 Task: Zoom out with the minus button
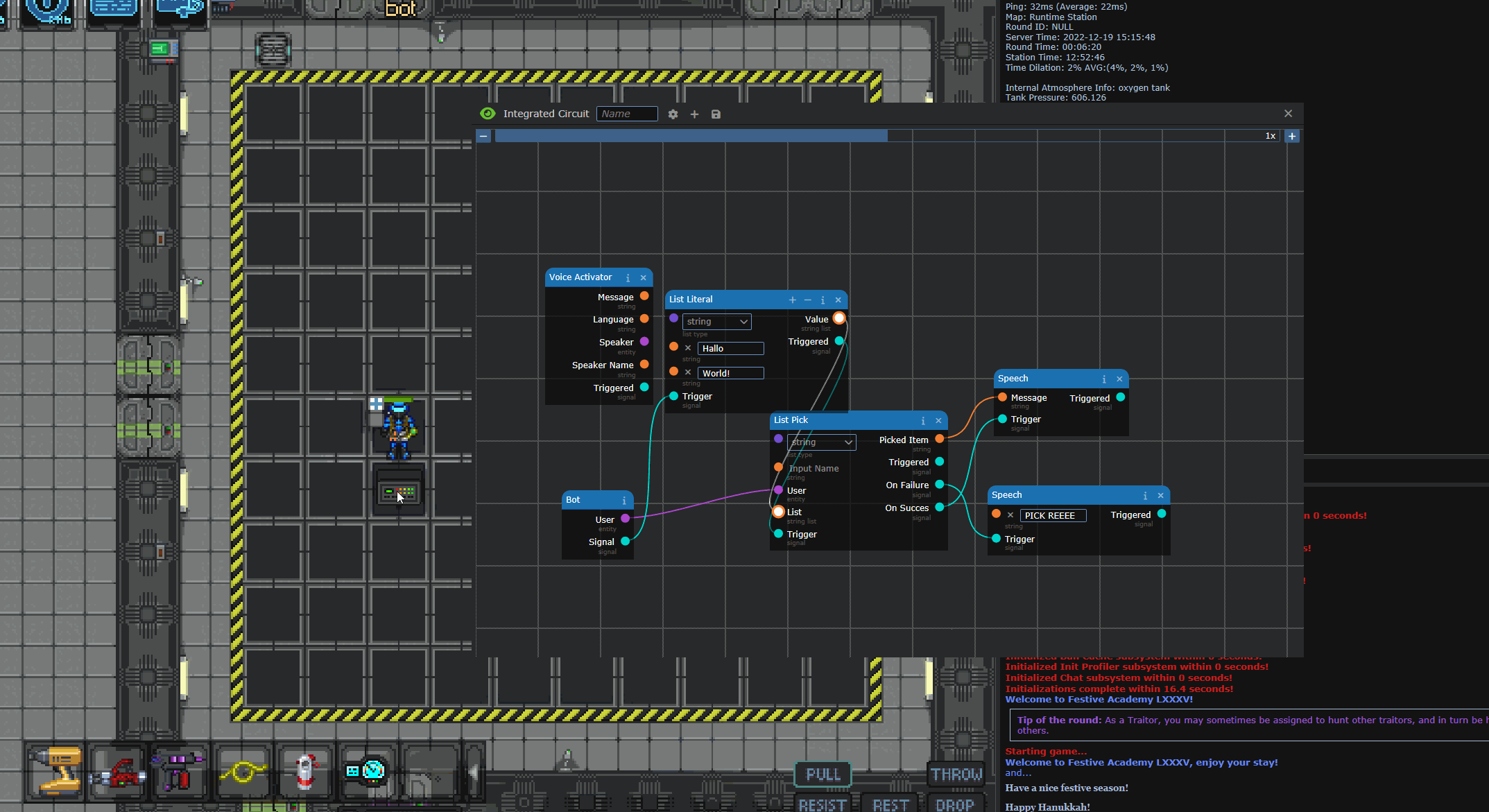pyautogui.click(x=483, y=136)
